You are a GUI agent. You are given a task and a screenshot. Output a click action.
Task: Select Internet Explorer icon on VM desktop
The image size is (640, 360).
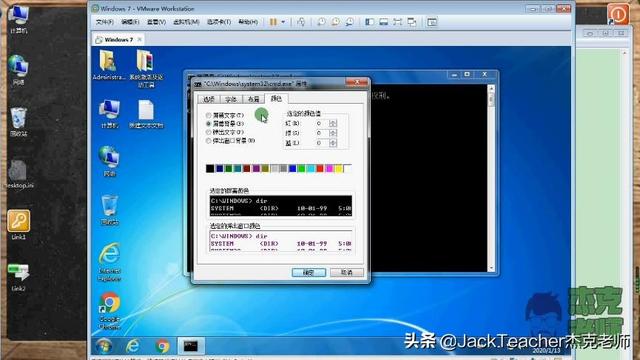point(109,262)
